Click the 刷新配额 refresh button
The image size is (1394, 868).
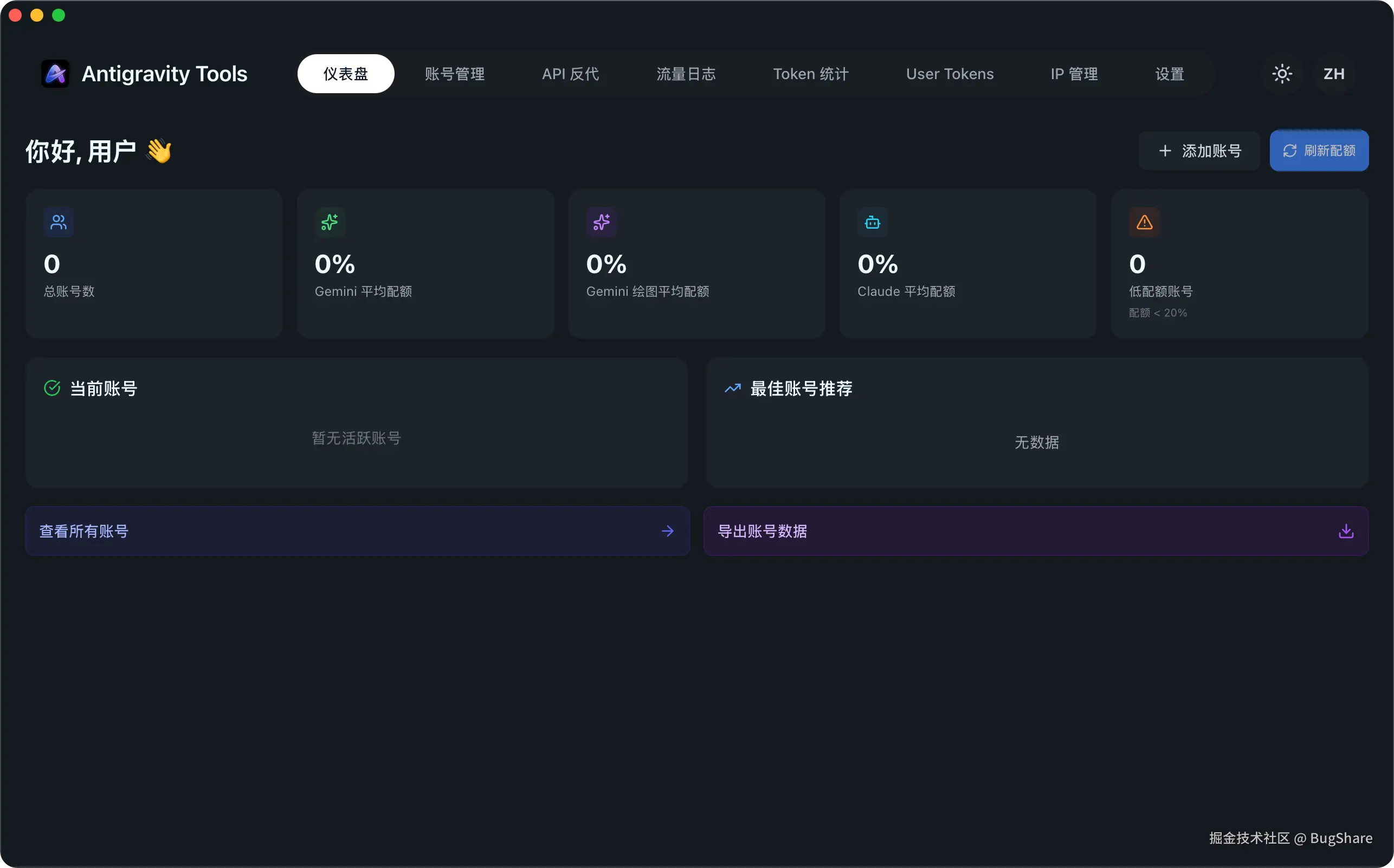point(1318,151)
